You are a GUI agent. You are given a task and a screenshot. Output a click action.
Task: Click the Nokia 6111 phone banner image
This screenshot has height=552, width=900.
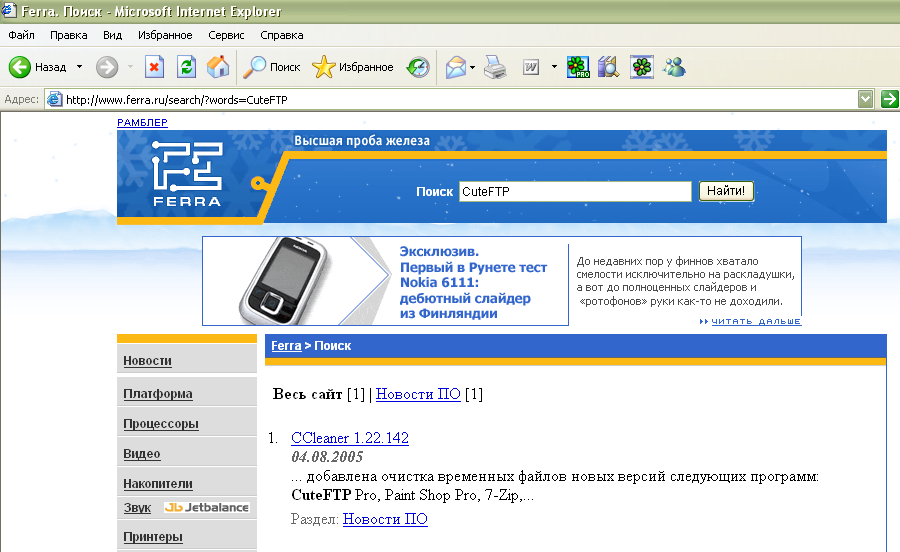pyautogui.click(x=285, y=281)
